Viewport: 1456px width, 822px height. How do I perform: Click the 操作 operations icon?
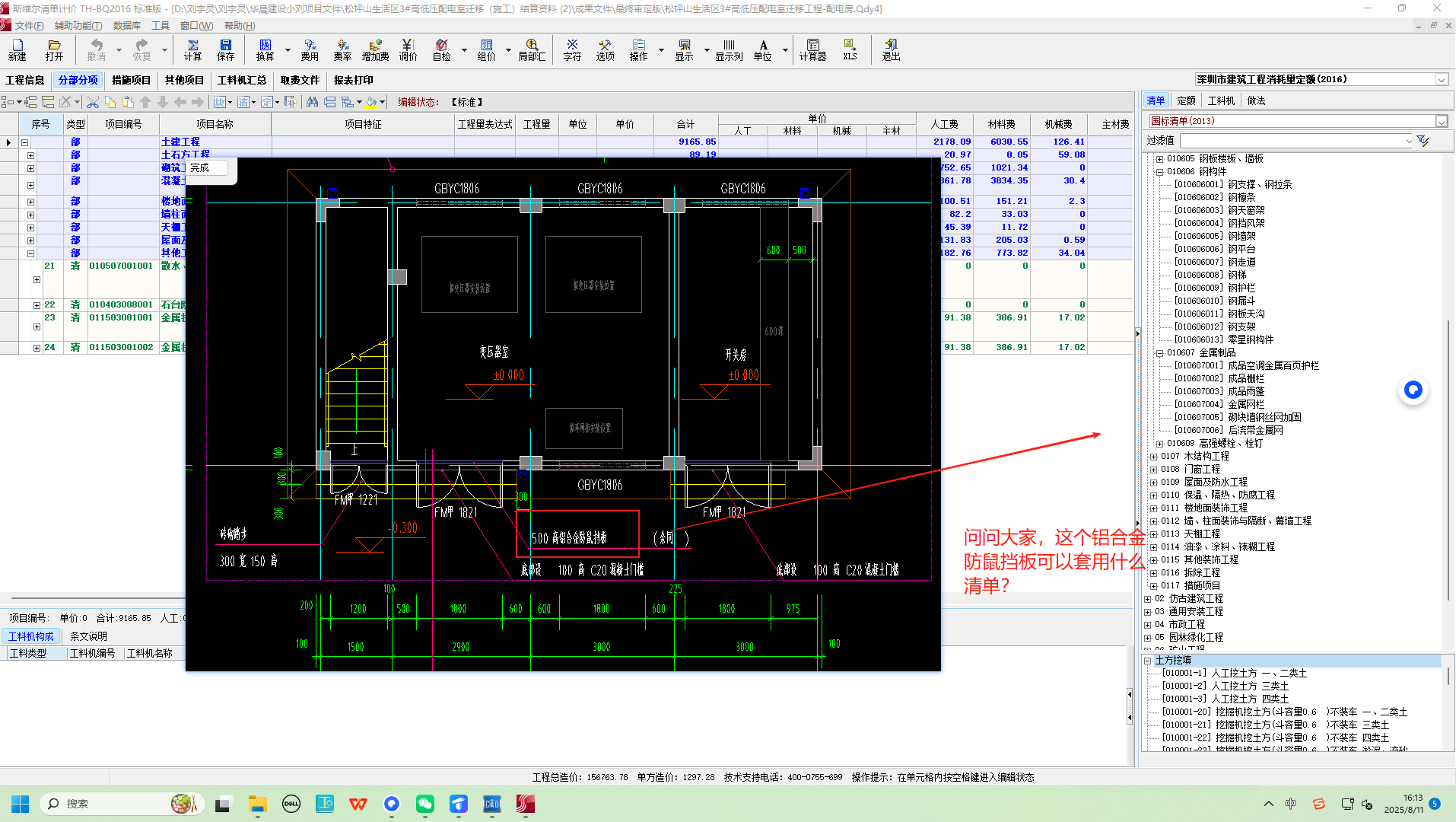[x=638, y=50]
